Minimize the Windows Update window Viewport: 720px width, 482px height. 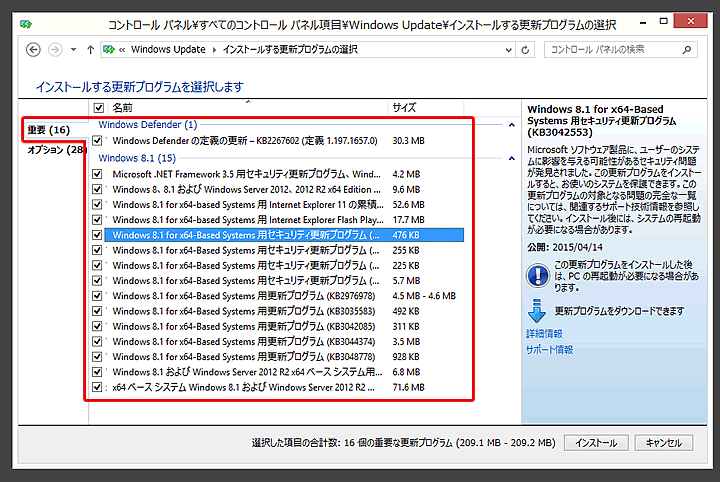tap(643, 22)
